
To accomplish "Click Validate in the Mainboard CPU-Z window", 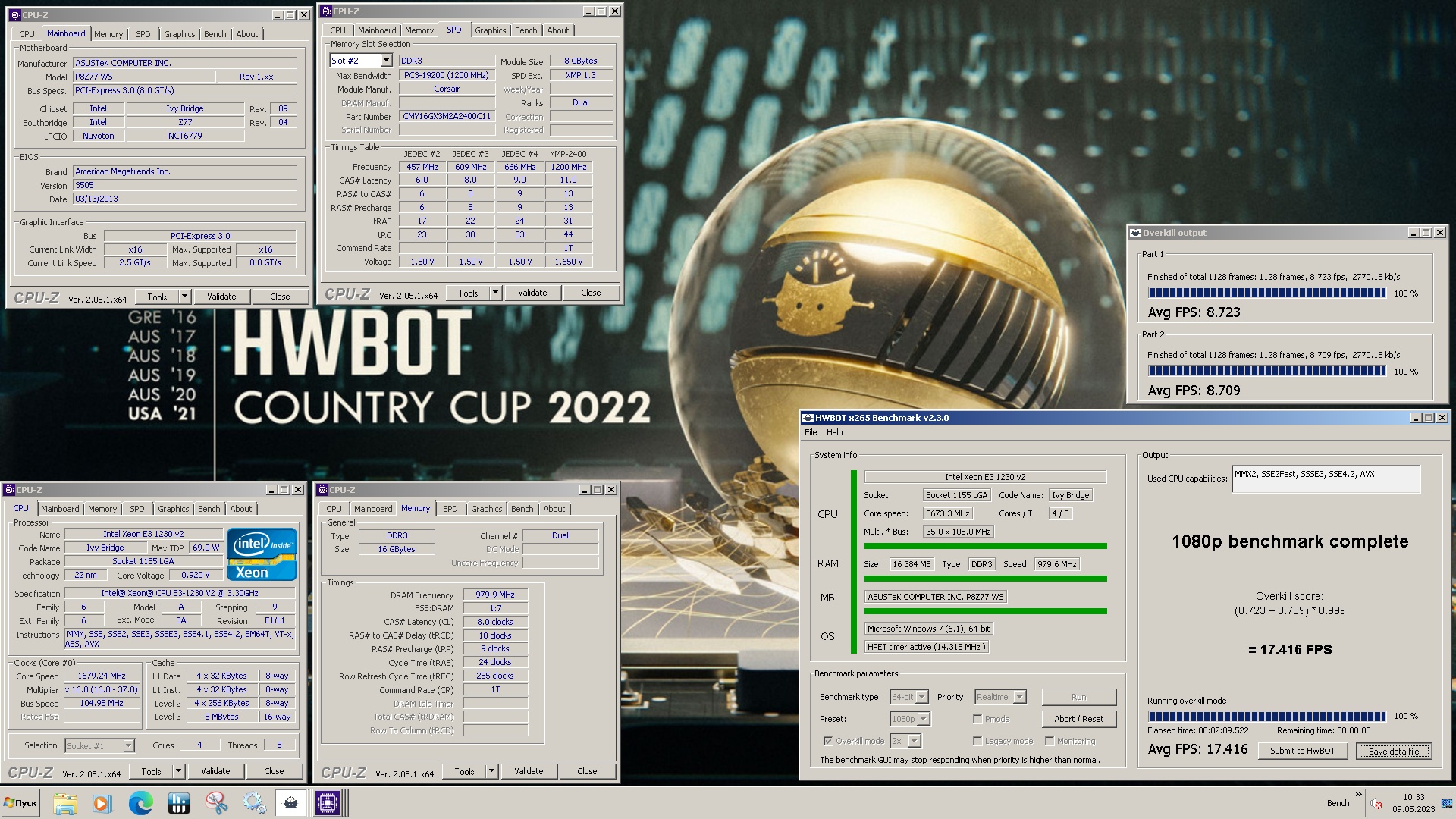I will 221,297.
